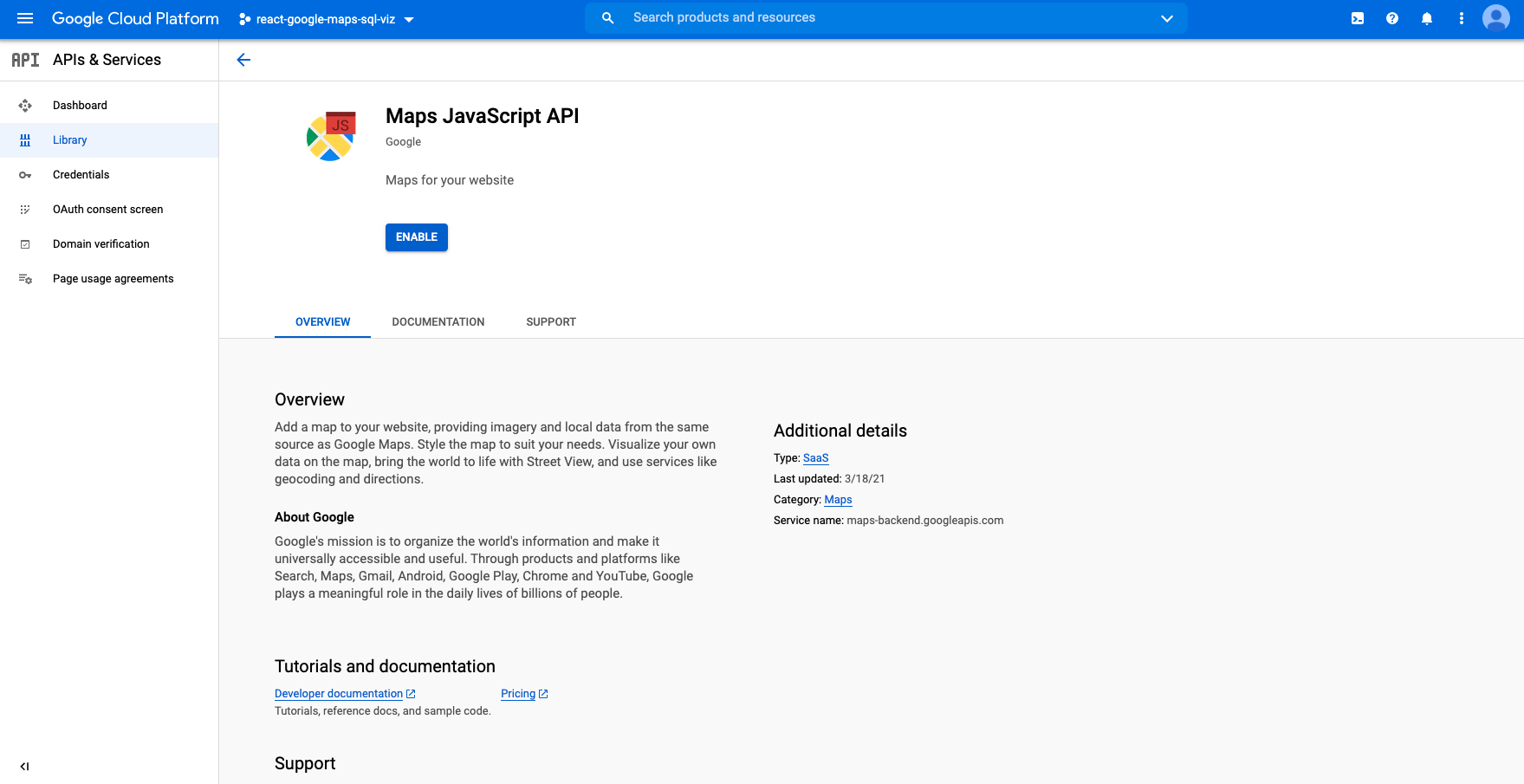Open Page usage agreements

[x=109, y=279]
